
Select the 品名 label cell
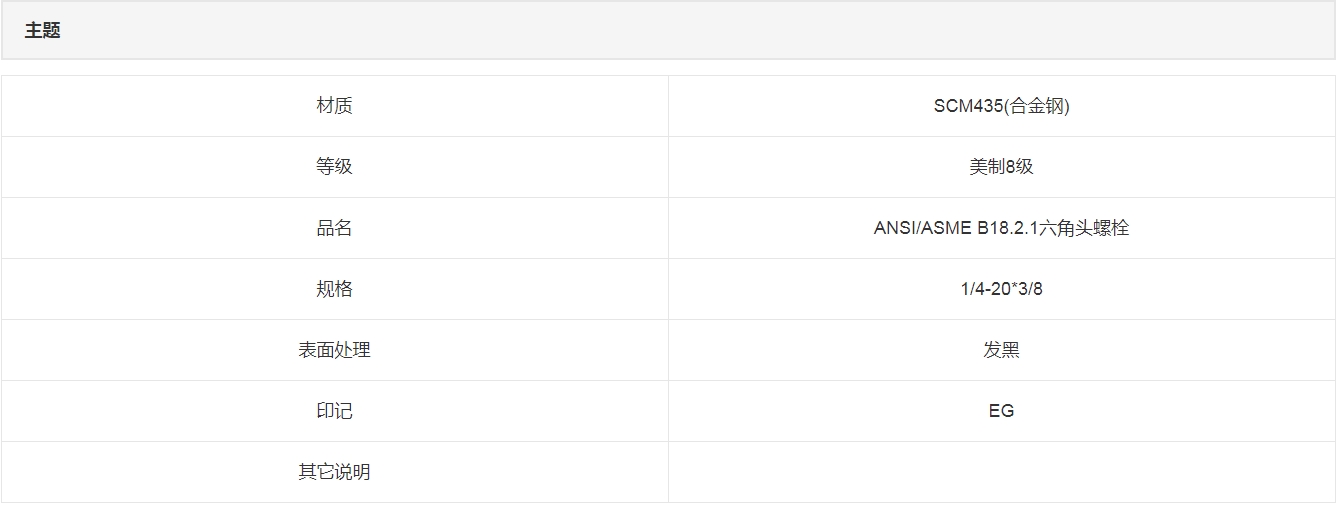point(334,228)
